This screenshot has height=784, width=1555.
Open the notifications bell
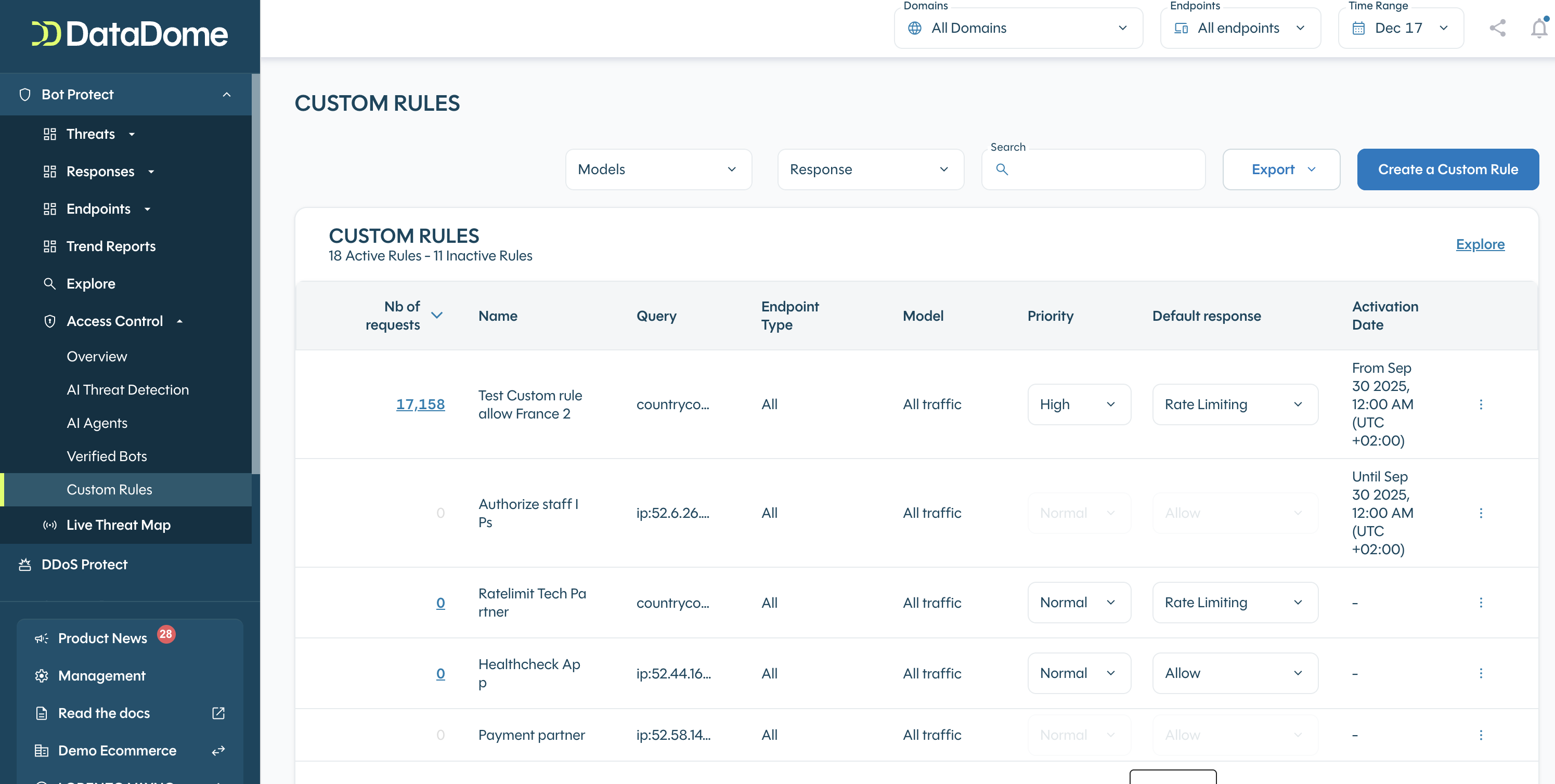pos(1539,28)
